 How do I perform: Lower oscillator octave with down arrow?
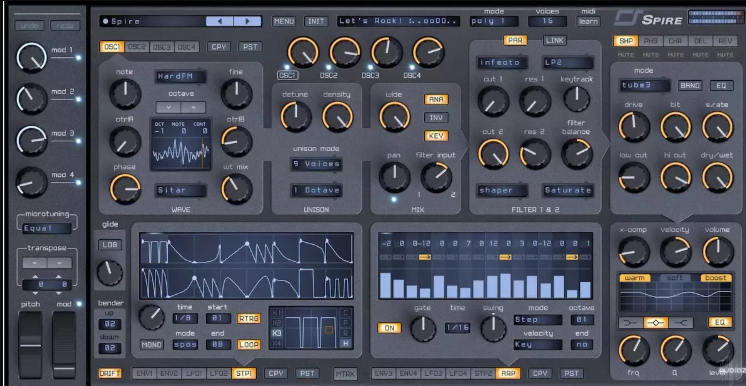(x=168, y=108)
